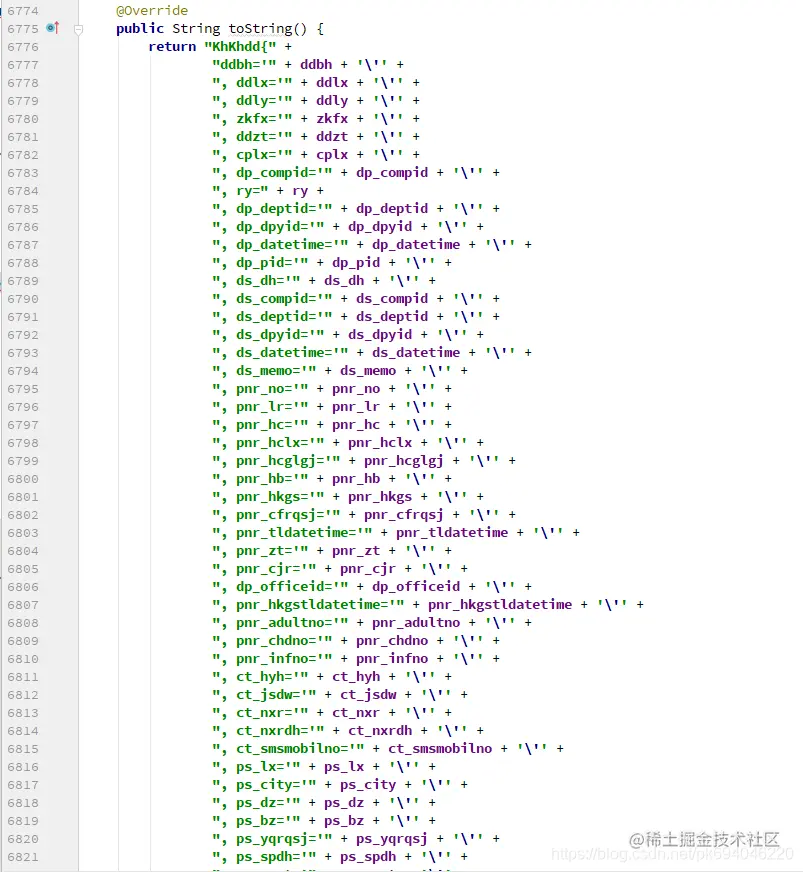Click the ct_smsmobilno field reference
This screenshot has width=803, height=872.
[440, 749]
